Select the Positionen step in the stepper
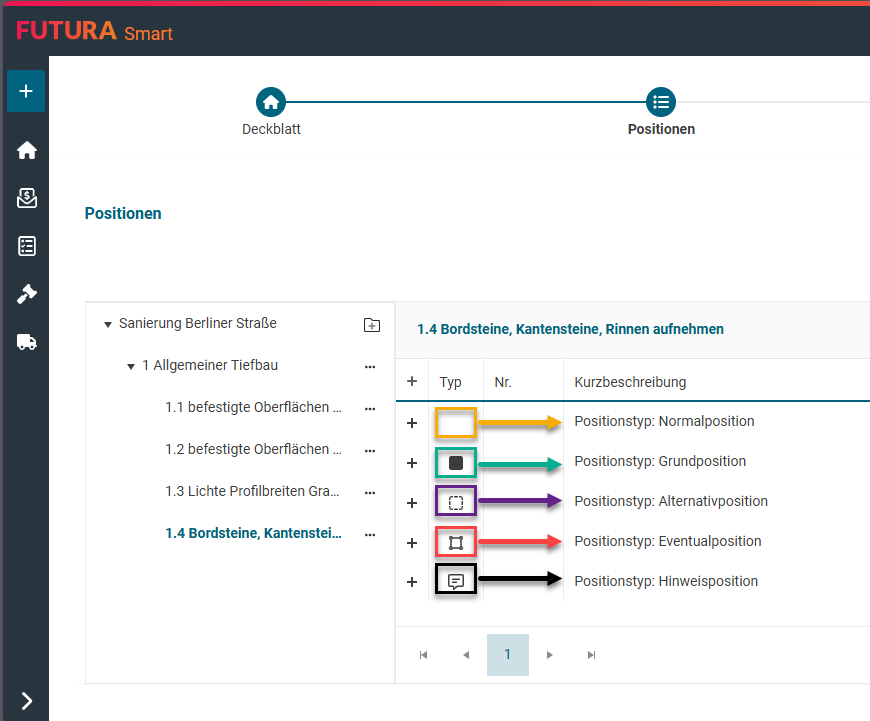 [661, 102]
